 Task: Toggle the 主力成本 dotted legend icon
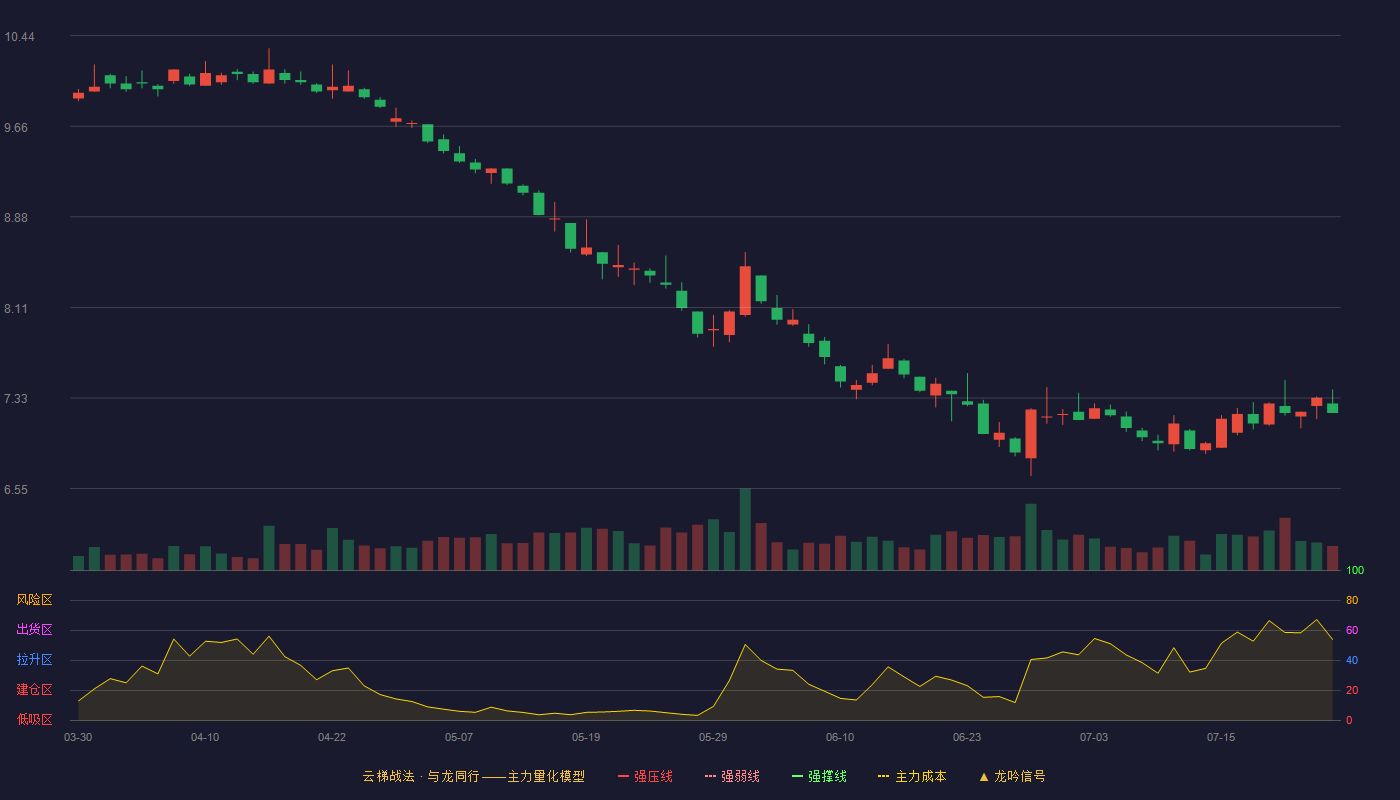884,776
